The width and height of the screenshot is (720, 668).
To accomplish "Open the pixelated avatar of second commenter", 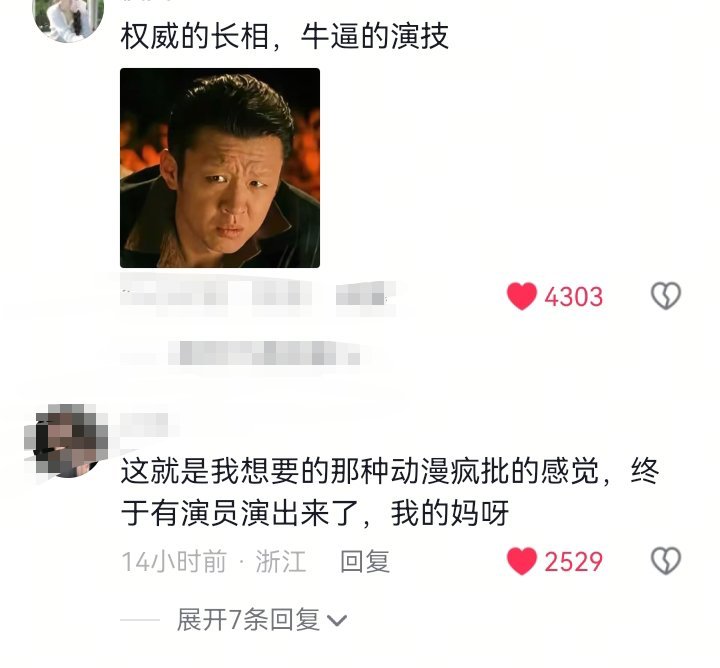I will pos(68,441).
